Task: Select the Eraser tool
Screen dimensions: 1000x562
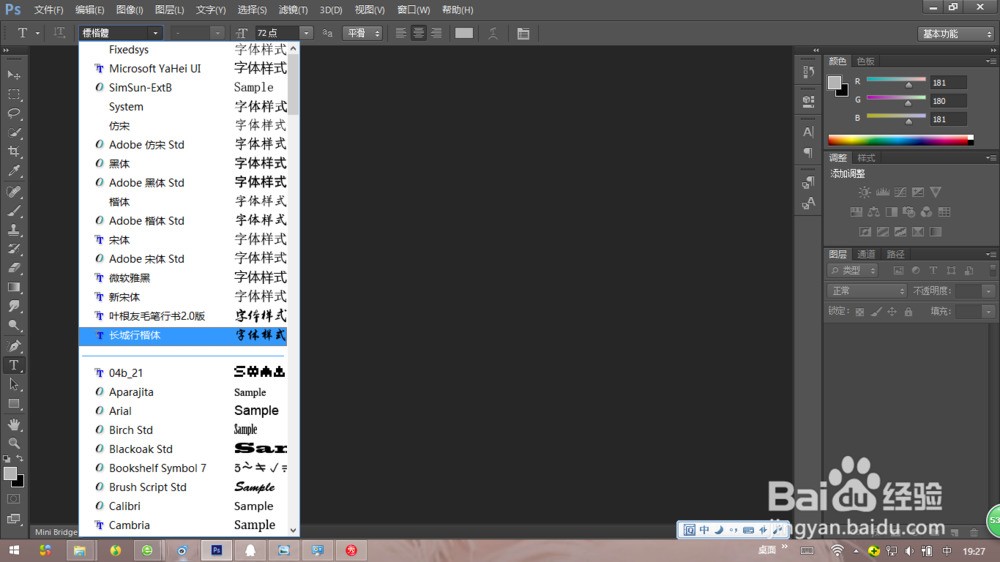Action: (x=13, y=268)
